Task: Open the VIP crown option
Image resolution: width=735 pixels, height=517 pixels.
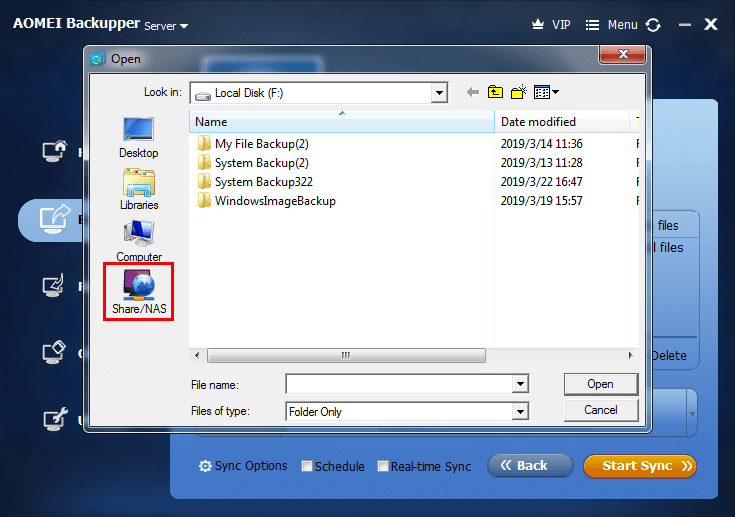Action: click(x=551, y=24)
